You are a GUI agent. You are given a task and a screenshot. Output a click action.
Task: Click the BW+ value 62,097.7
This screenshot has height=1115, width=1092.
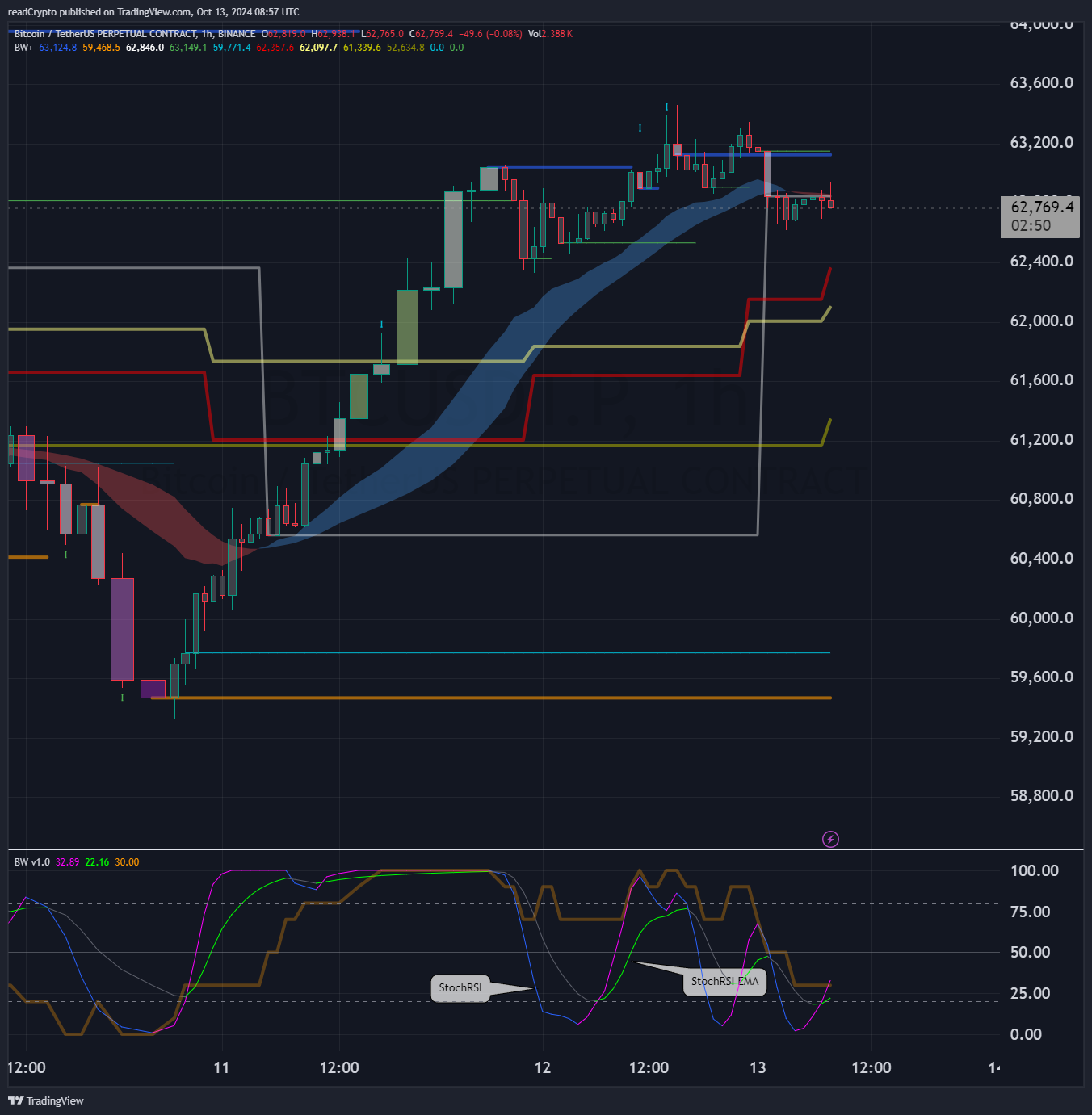click(319, 48)
